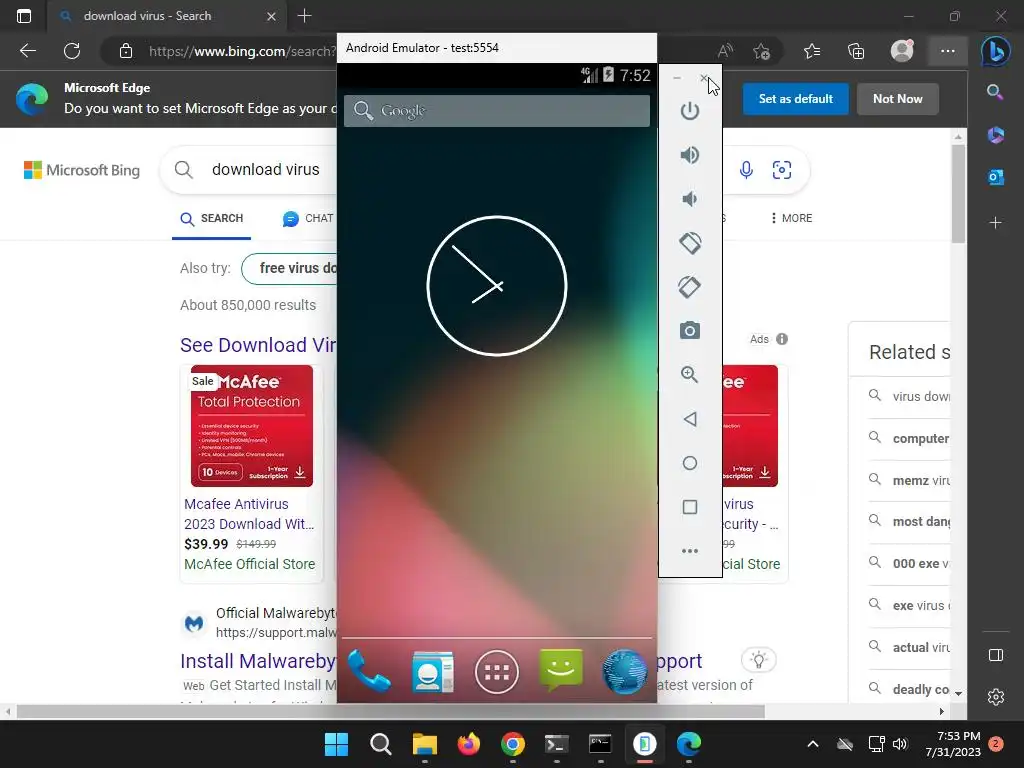The height and width of the screenshot is (768, 1024).
Task: Open new tab in Edge
Action: [304, 16]
